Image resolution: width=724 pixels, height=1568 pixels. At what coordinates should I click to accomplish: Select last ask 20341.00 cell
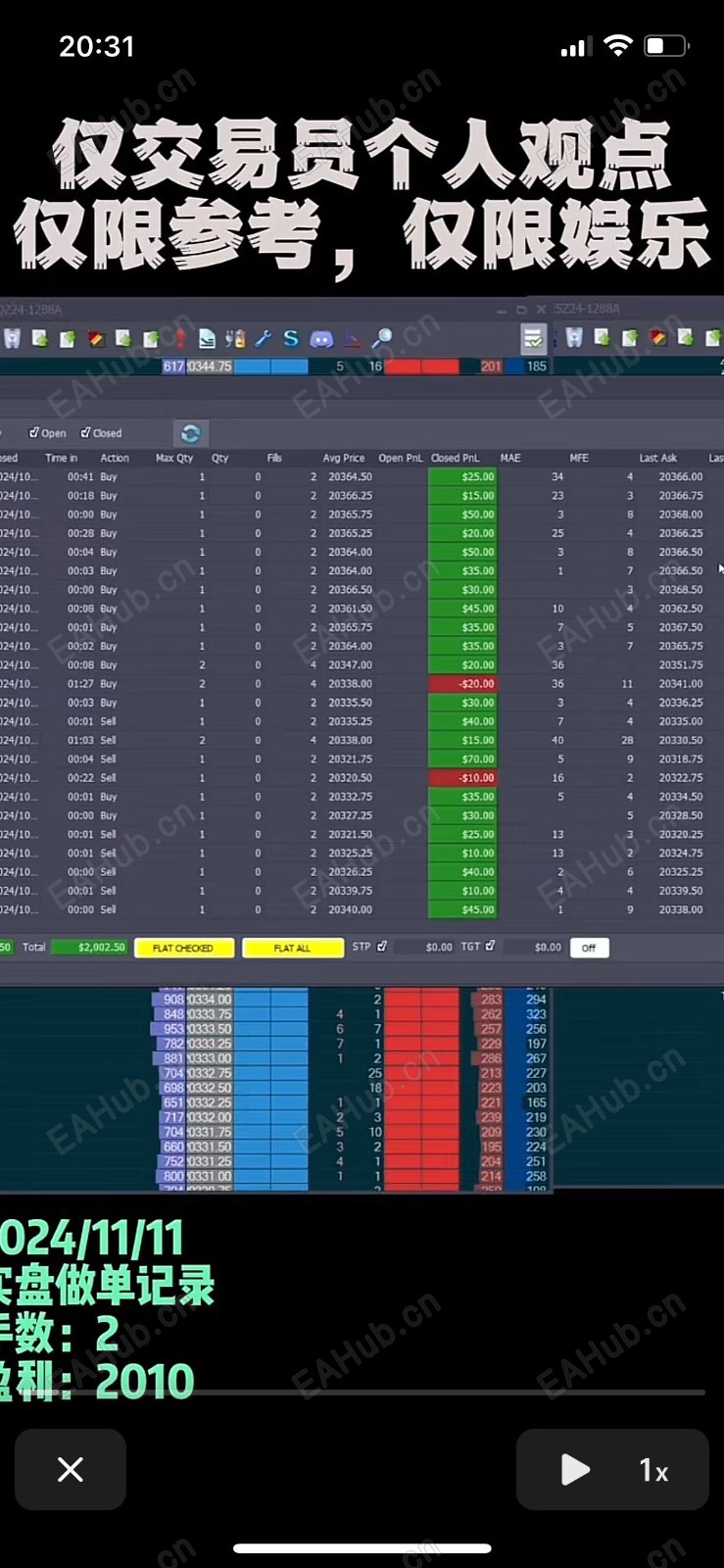click(x=680, y=684)
